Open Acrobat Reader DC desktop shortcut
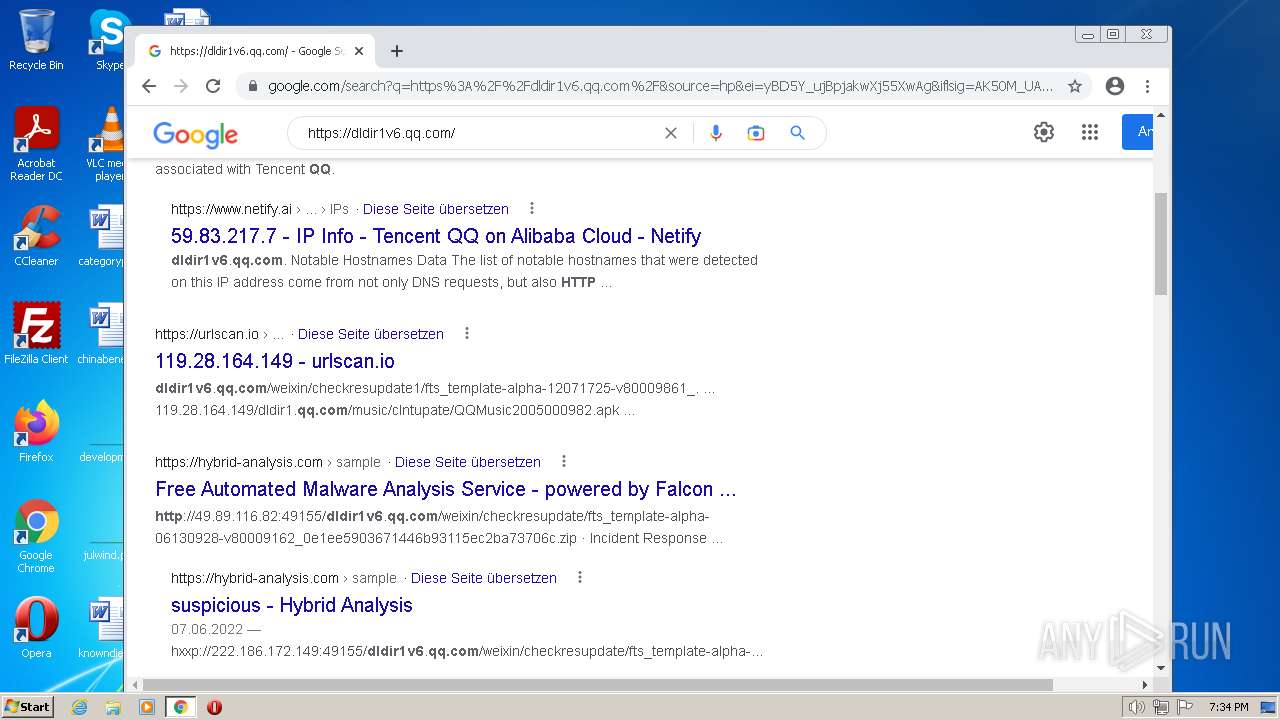 pos(36,145)
